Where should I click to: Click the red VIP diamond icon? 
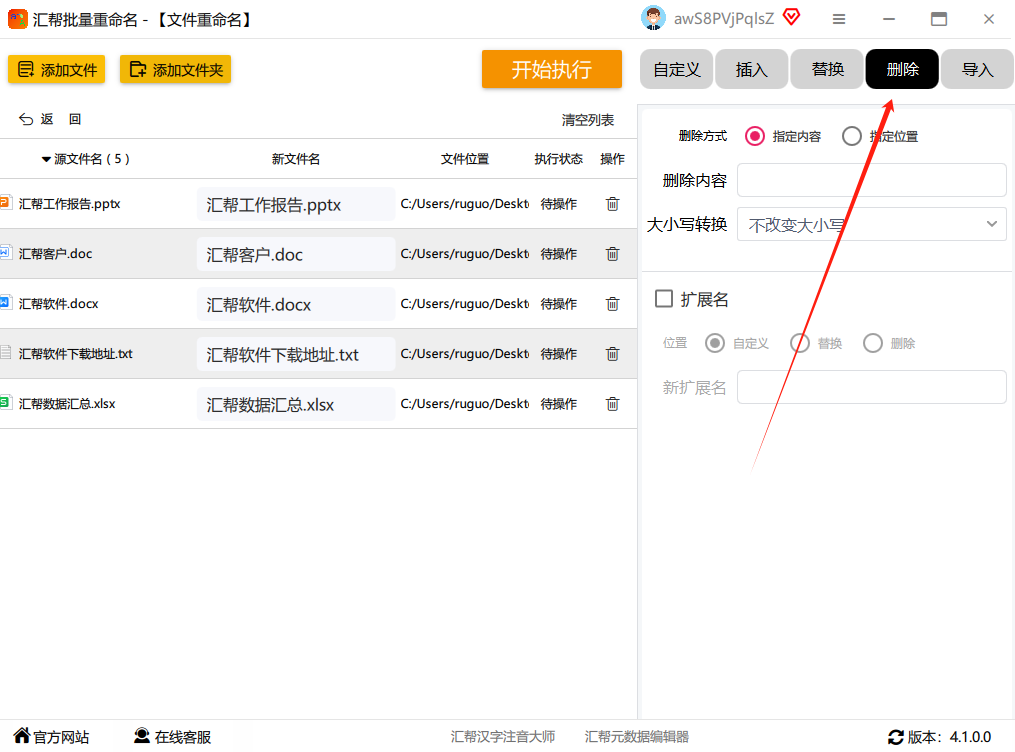click(x=791, y=17)
